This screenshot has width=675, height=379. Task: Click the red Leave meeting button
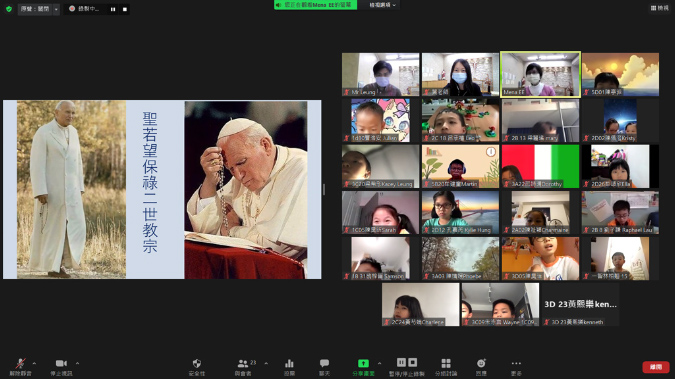[656, 367]
